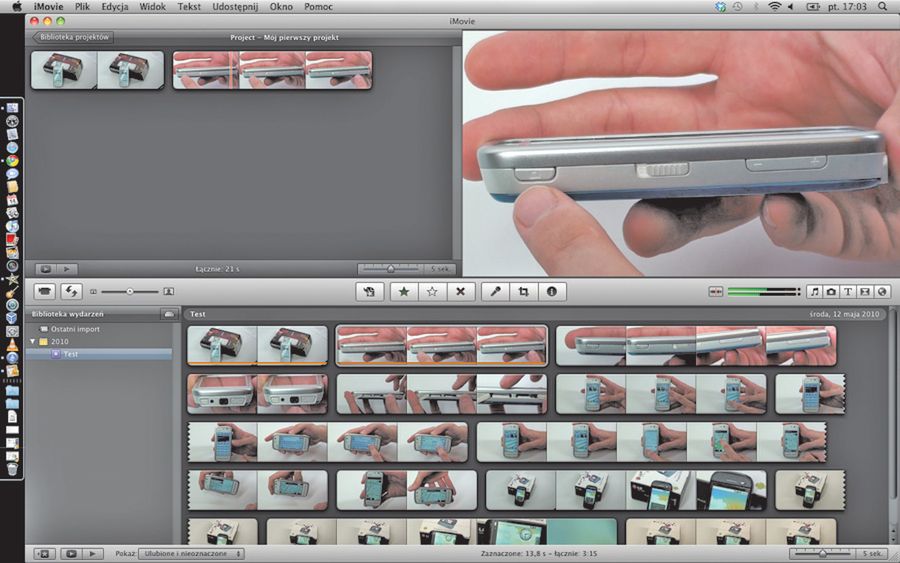
Task: Mark selection as favorite with filled star
Action: (x=404, y=292)
